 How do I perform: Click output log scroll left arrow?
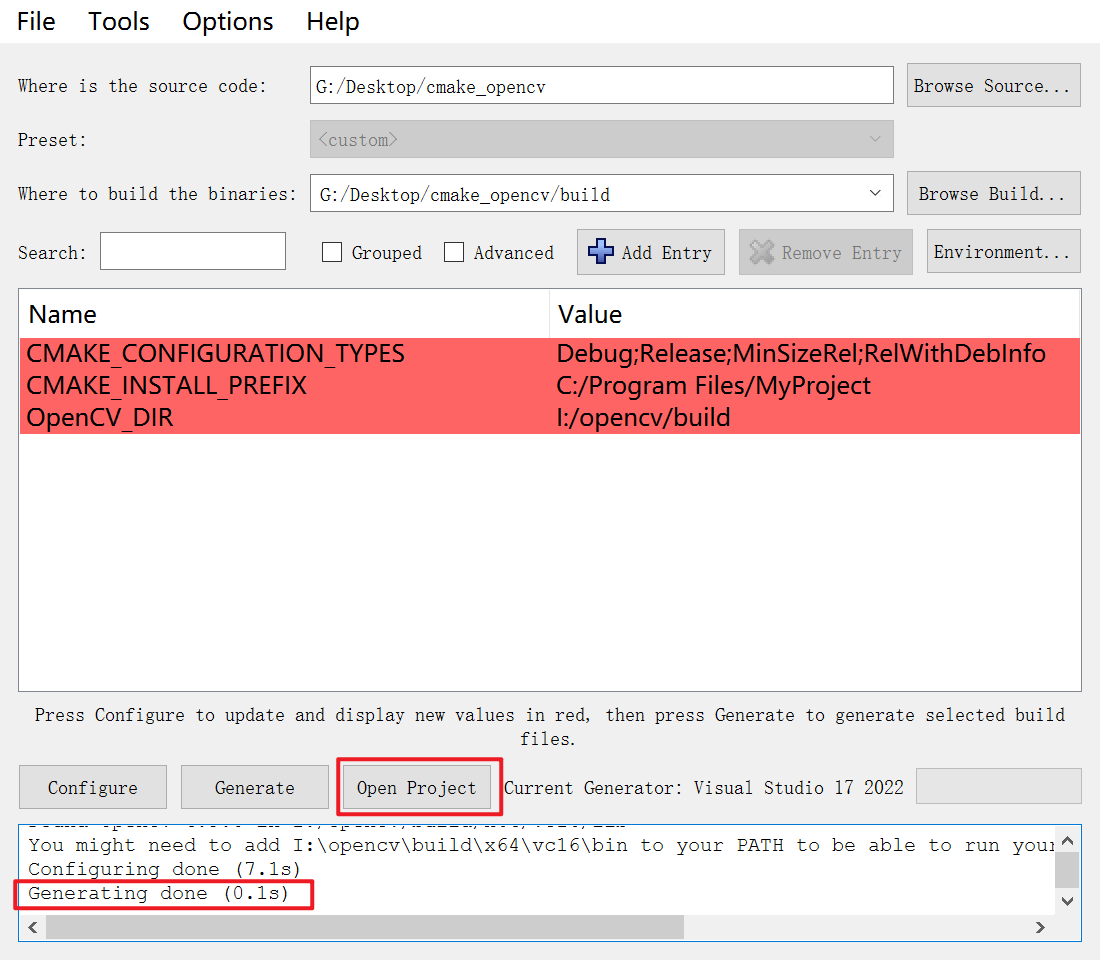(x=33, y=927)
